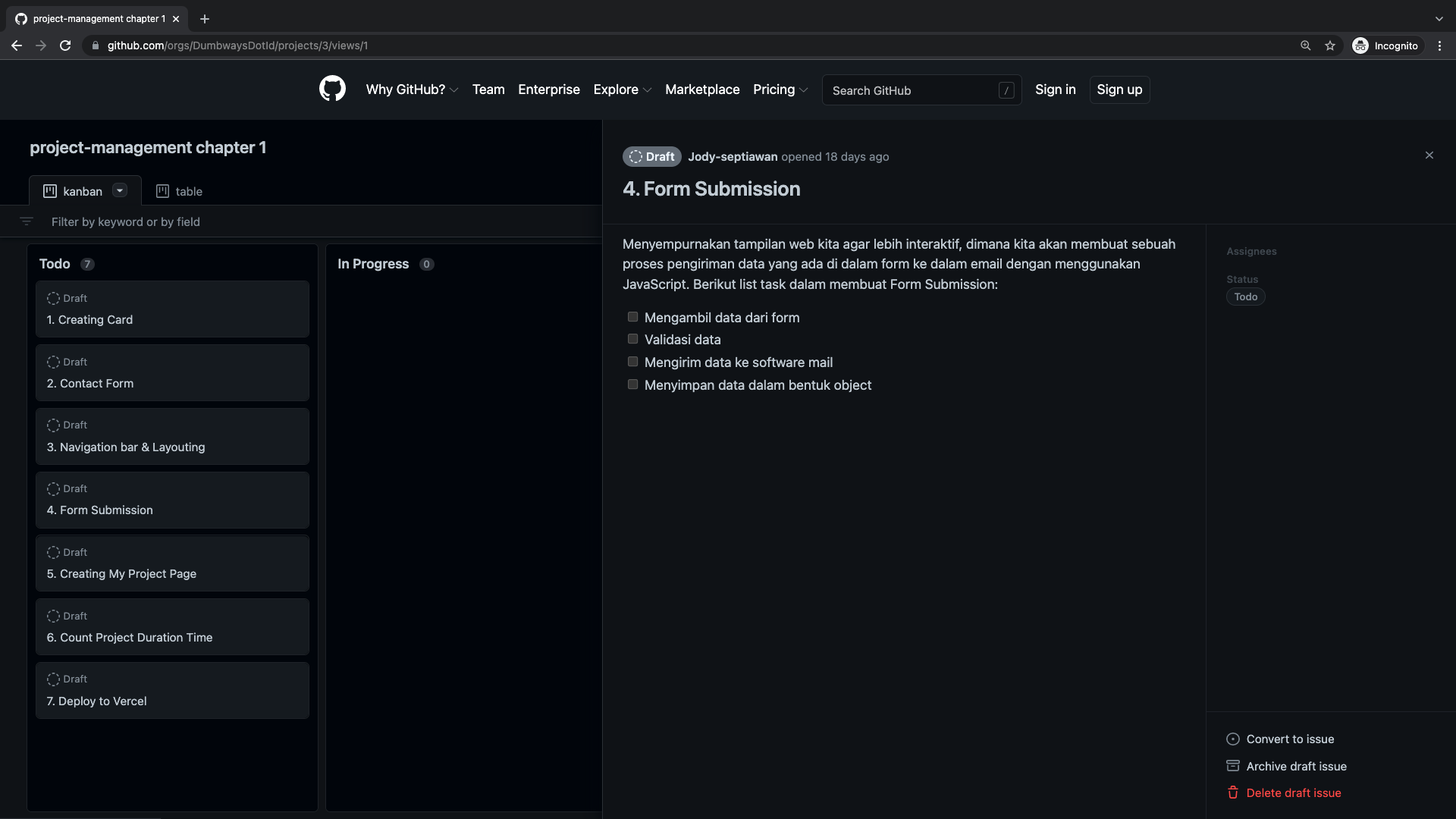This screenshot has width=1456, height=819.
Task: Open Chrome three-dot menu
Action: (x=1439, y=45)
